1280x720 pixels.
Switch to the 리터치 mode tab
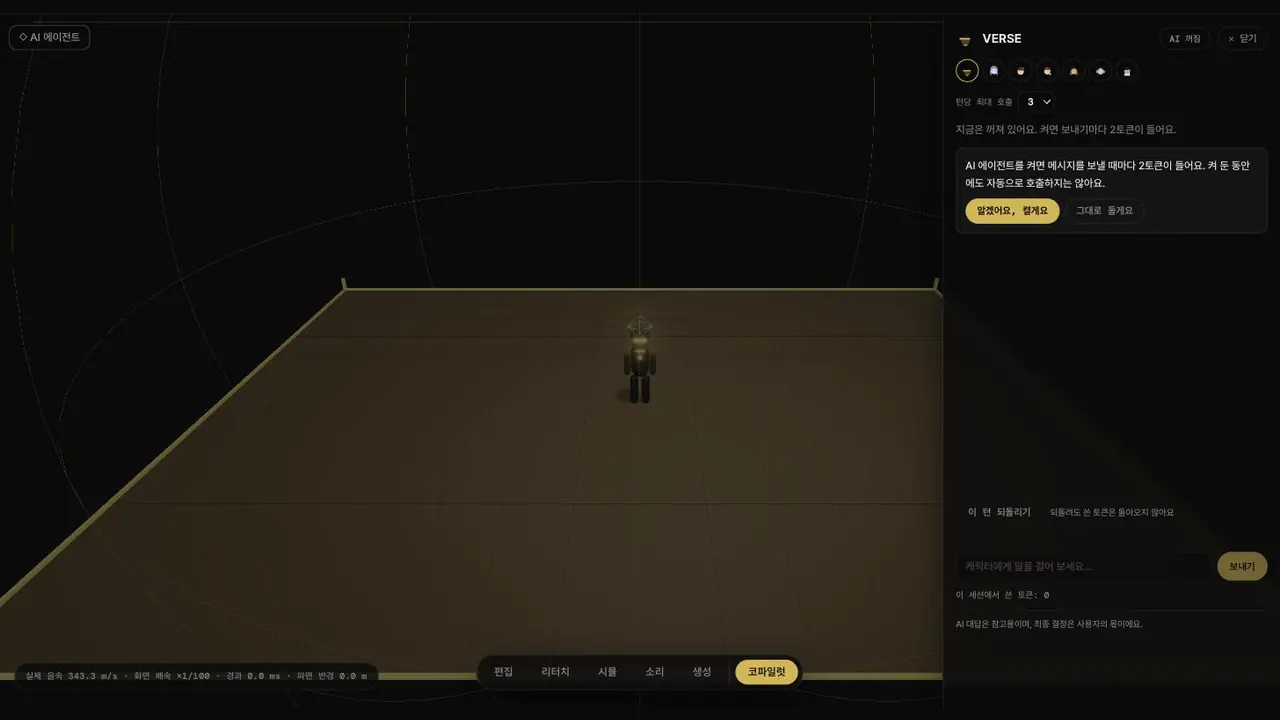555,672
